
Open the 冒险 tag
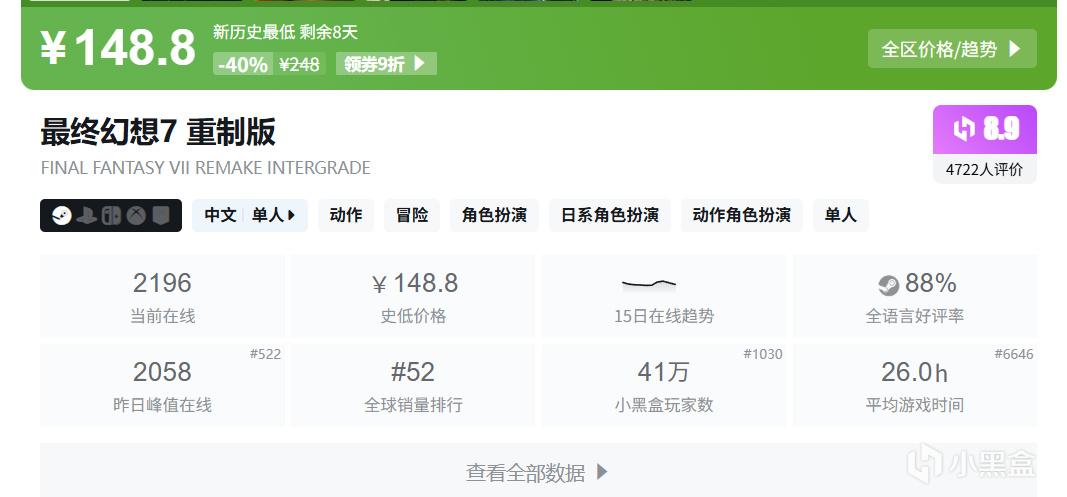(x=412, y=216)
